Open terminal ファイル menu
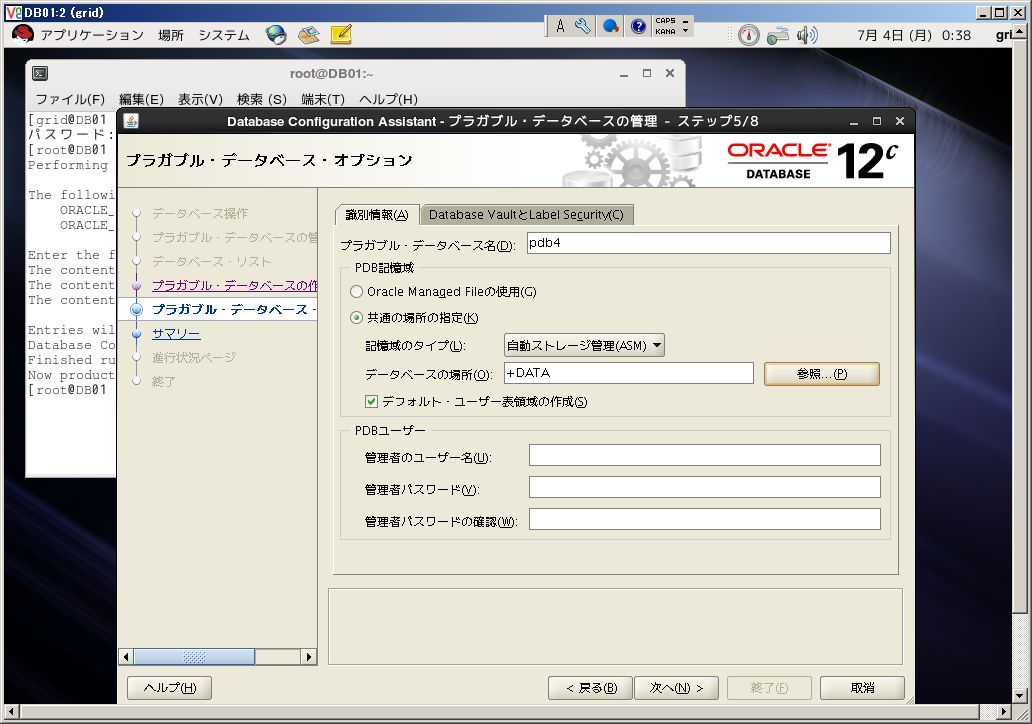Screen dimensions: 1032x724 tap(70, 99)
